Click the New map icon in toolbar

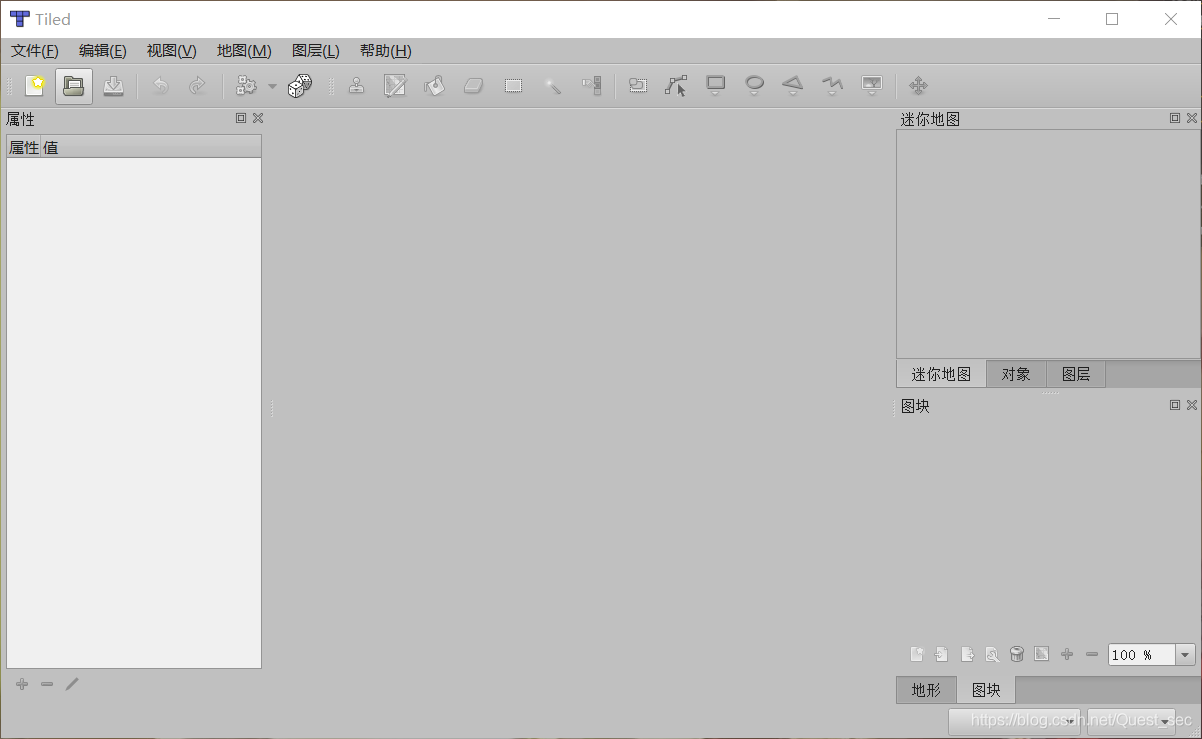point(35,86)
